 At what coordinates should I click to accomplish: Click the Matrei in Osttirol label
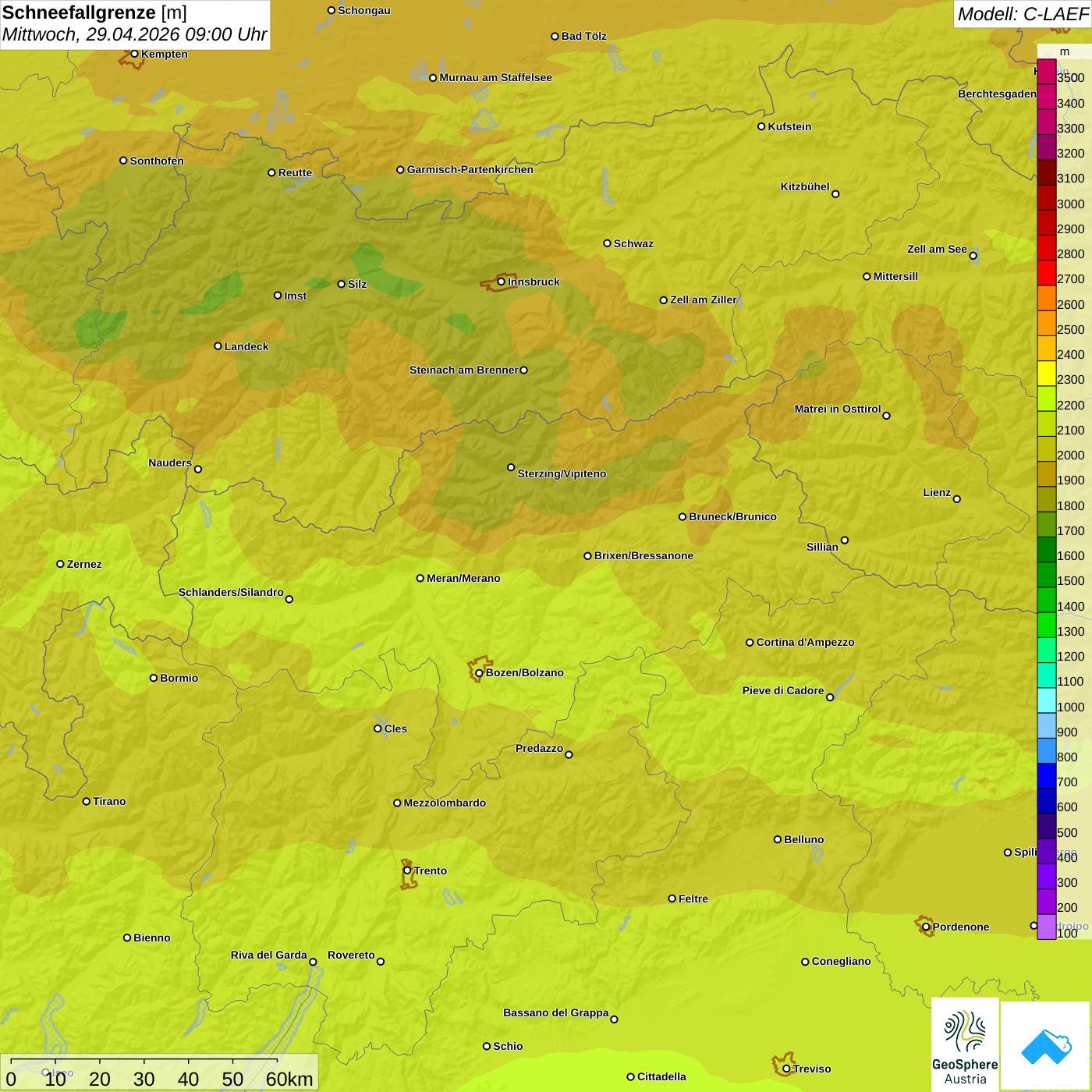838,409
